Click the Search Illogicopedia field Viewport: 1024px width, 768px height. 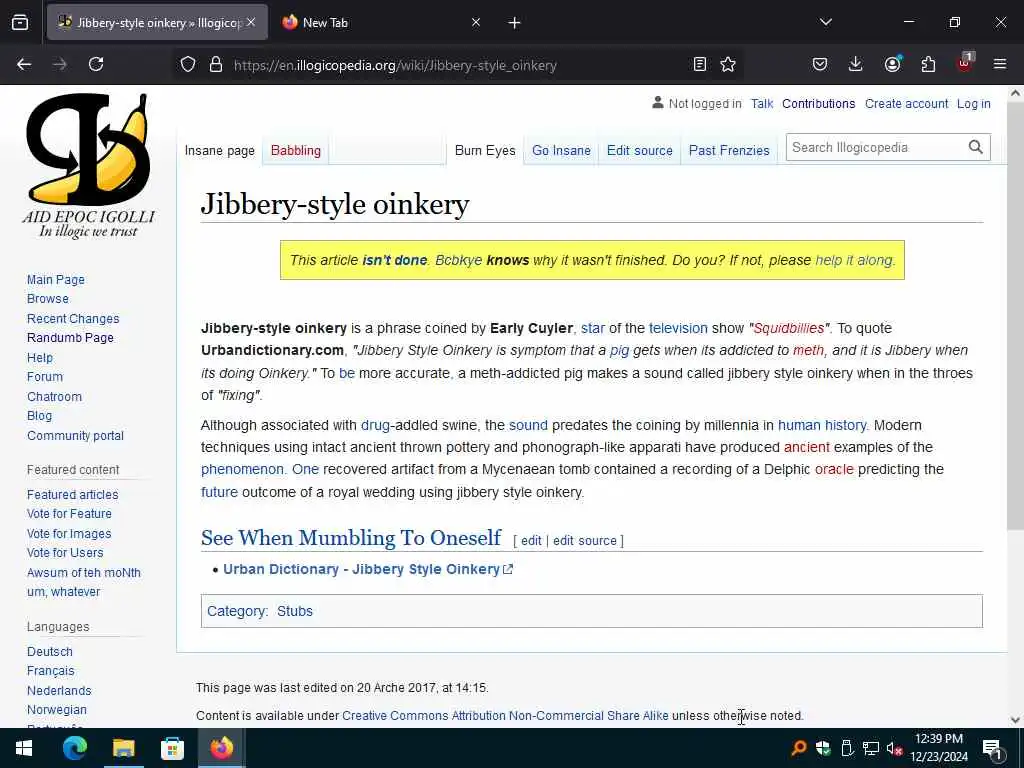875,148
